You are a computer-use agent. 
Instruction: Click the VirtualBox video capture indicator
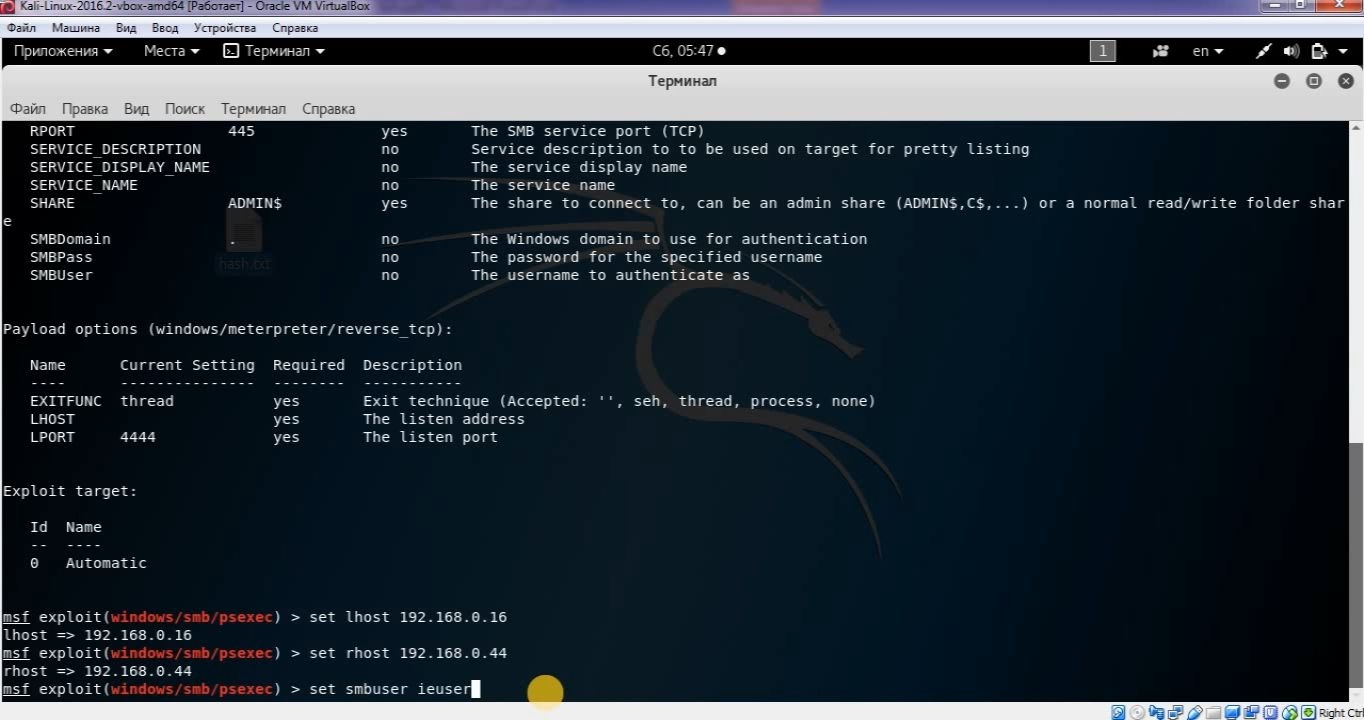(1252, 713)
